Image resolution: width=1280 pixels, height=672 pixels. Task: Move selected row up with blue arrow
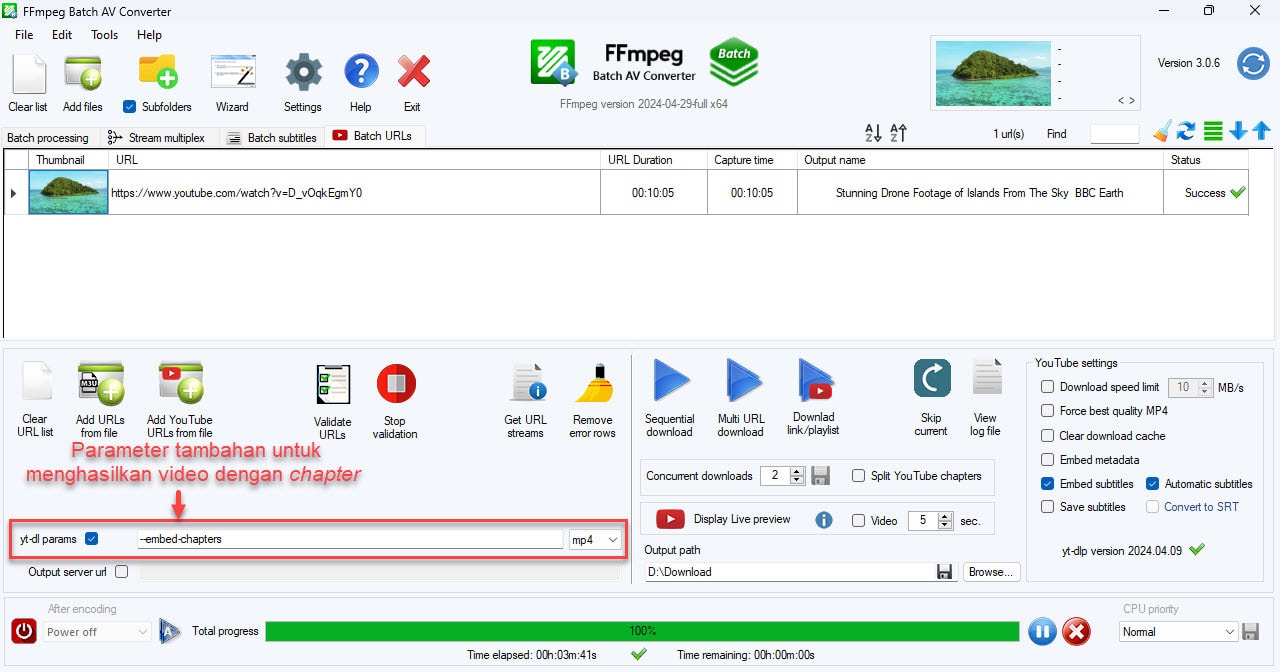pos(1261,131)
